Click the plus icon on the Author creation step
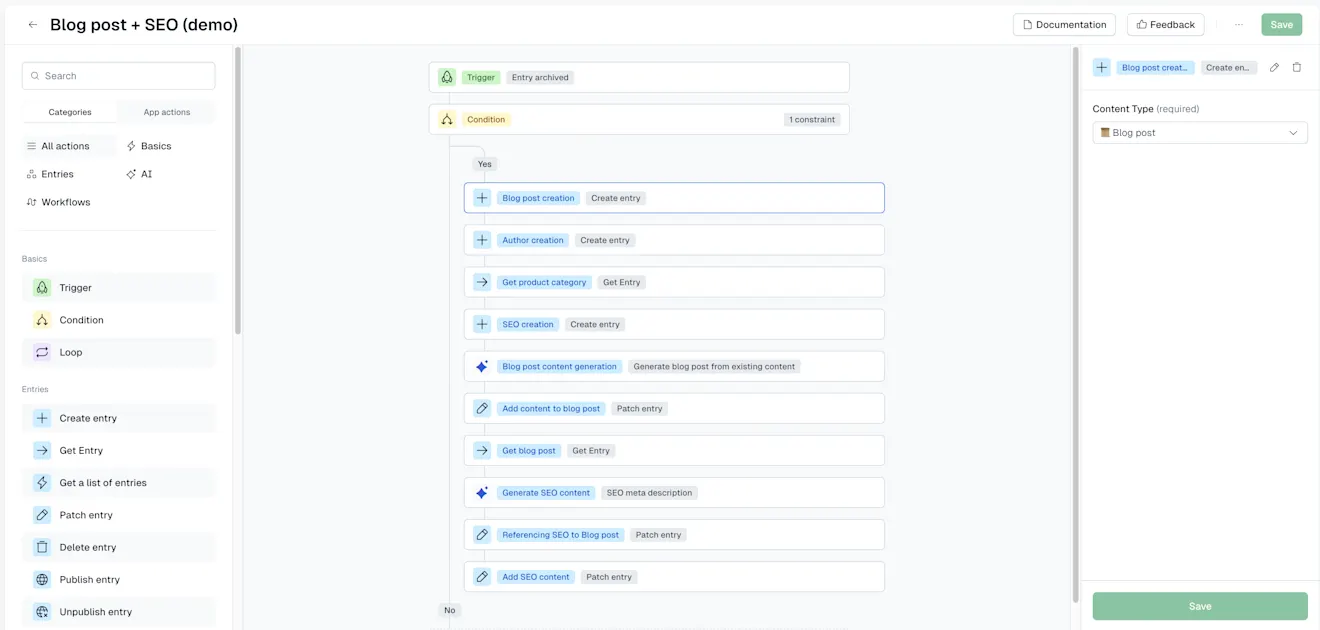 [x=481, y=239]
